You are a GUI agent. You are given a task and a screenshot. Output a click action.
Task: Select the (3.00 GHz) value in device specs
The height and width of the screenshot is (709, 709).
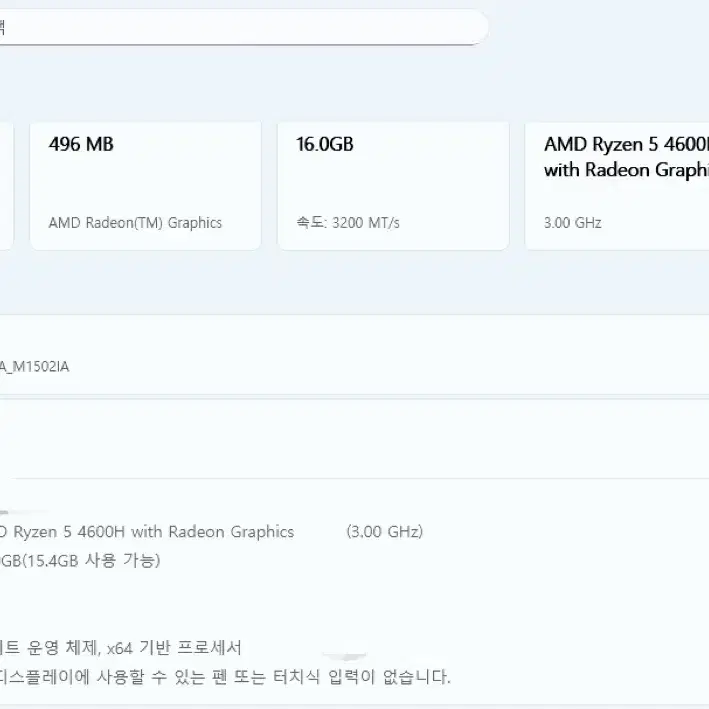pos(385,532)
